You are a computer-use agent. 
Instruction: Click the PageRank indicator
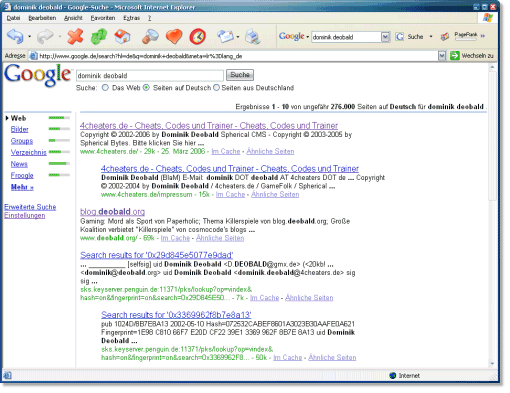[466, 36]
